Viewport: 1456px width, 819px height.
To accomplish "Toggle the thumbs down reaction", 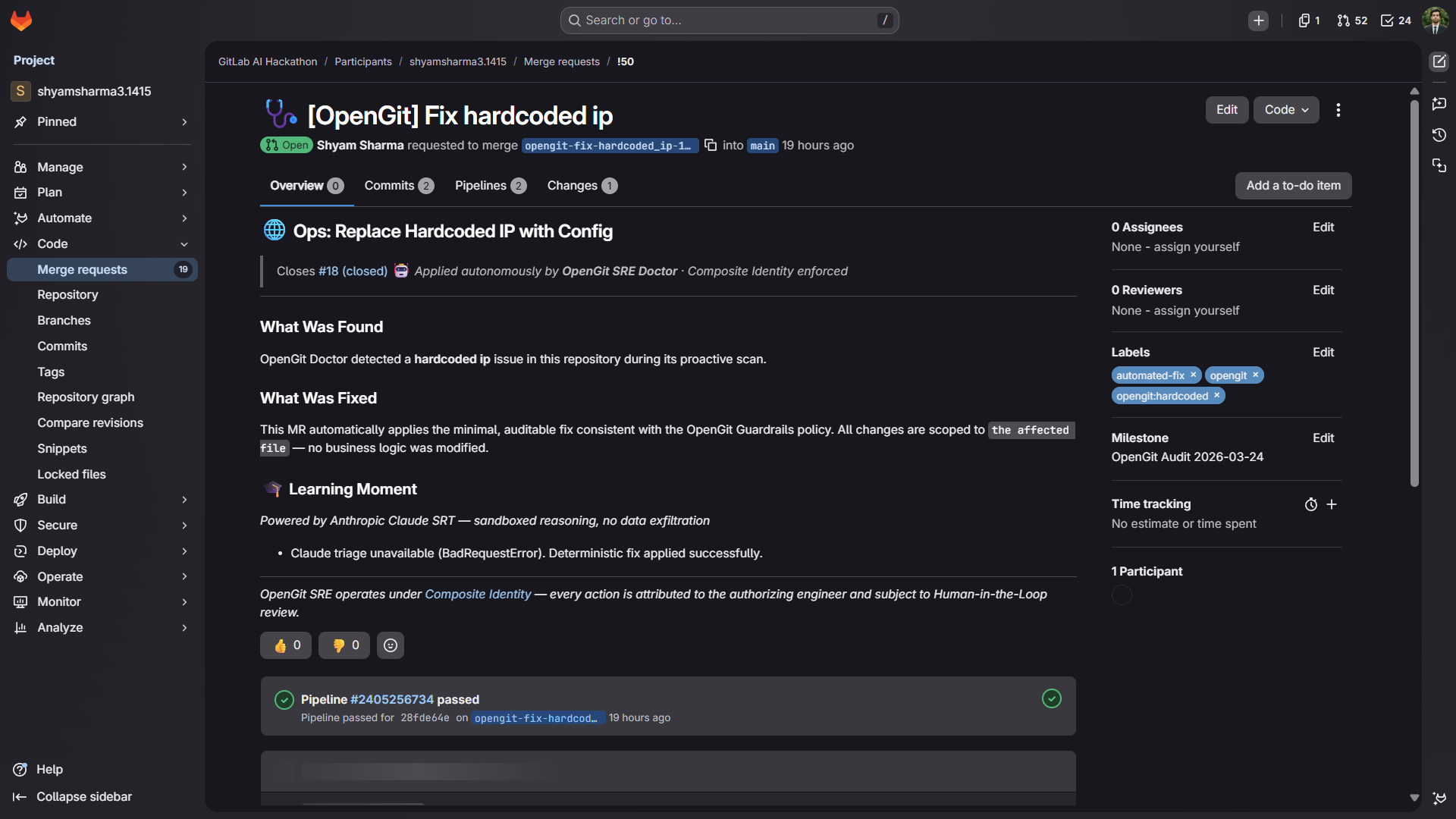I will coord(344,645).
